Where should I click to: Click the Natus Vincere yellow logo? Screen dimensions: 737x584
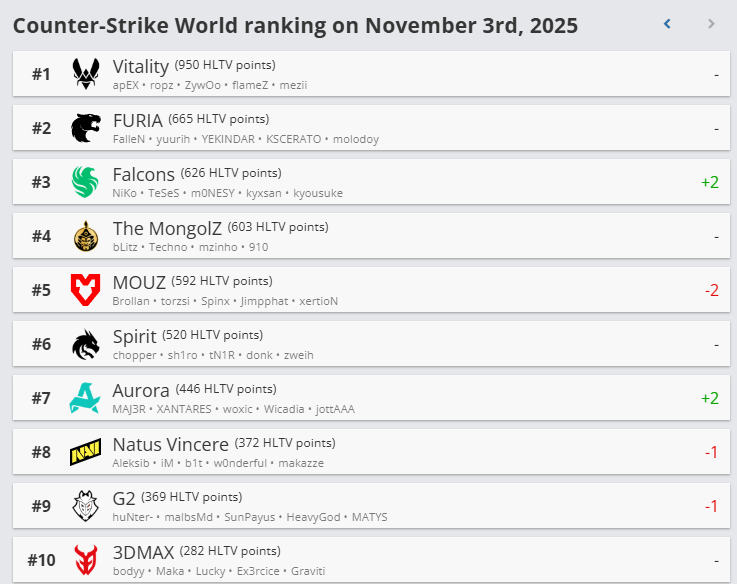point(85,452)
